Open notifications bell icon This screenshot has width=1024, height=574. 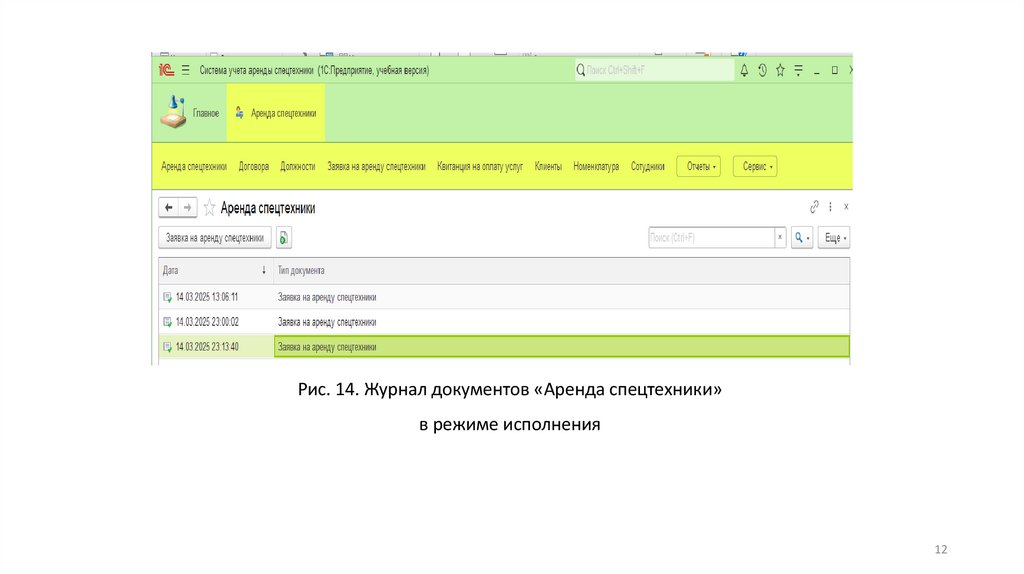[x=744, y=70]
